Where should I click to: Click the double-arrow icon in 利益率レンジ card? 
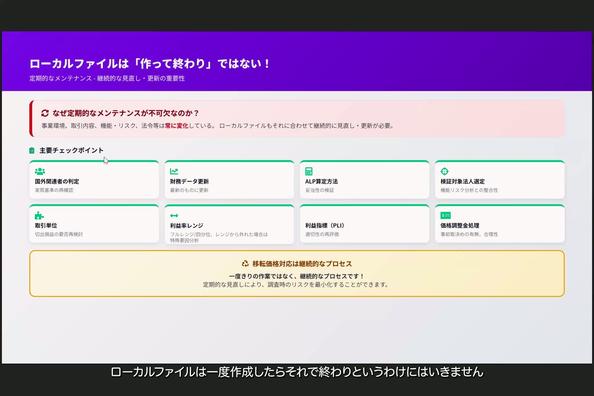coord(174,216)
